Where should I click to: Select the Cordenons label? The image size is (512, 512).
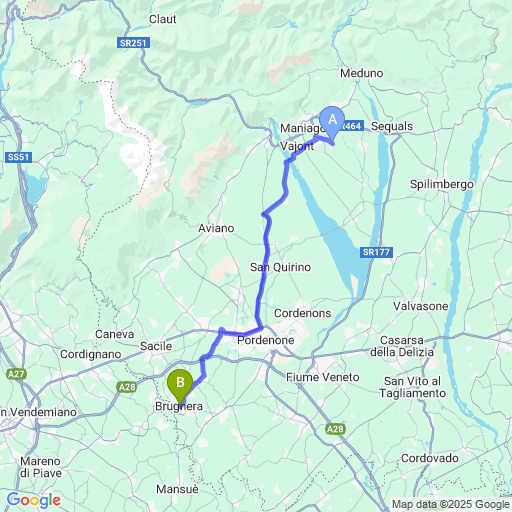tap(303, 313)
